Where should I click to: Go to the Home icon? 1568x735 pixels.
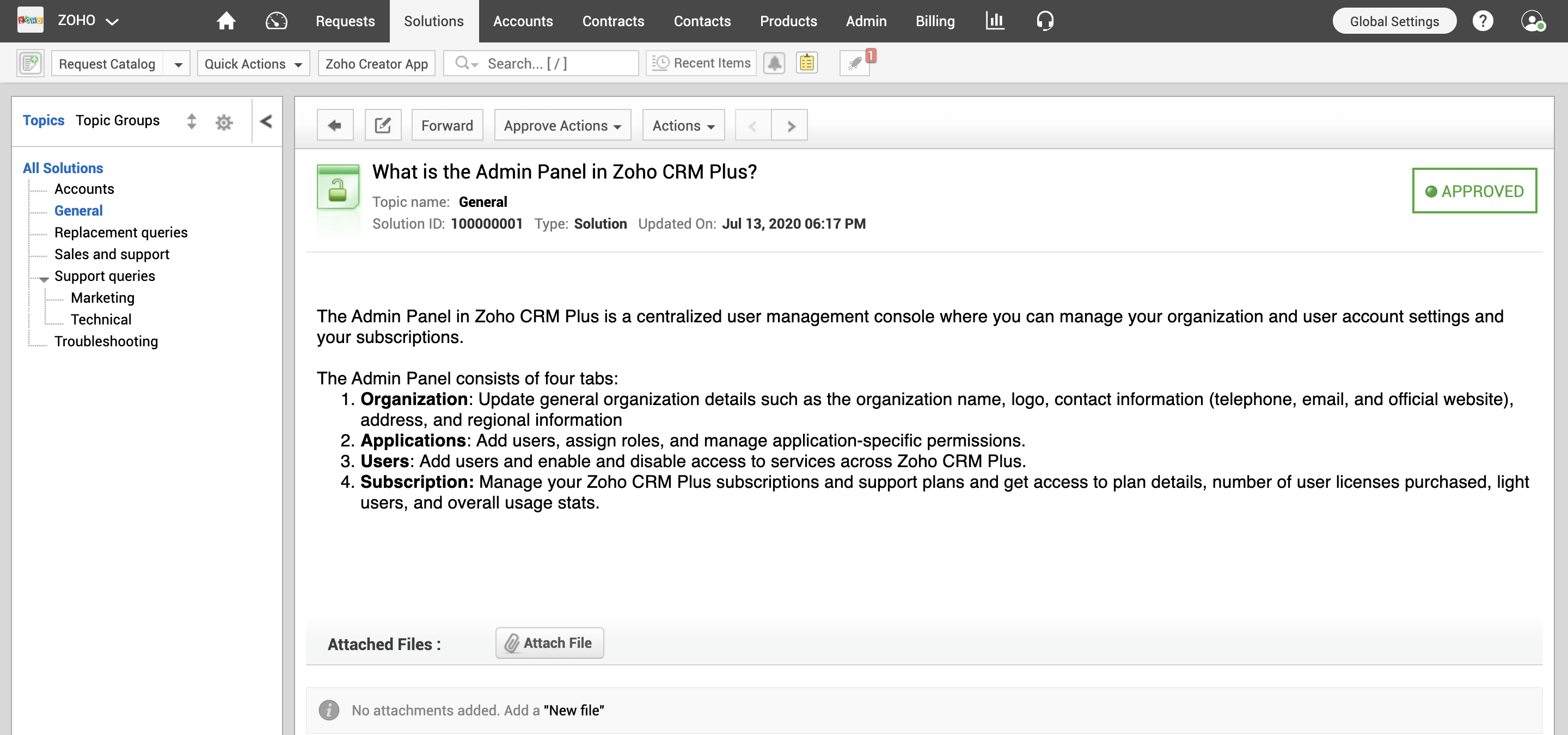(226, 21)
